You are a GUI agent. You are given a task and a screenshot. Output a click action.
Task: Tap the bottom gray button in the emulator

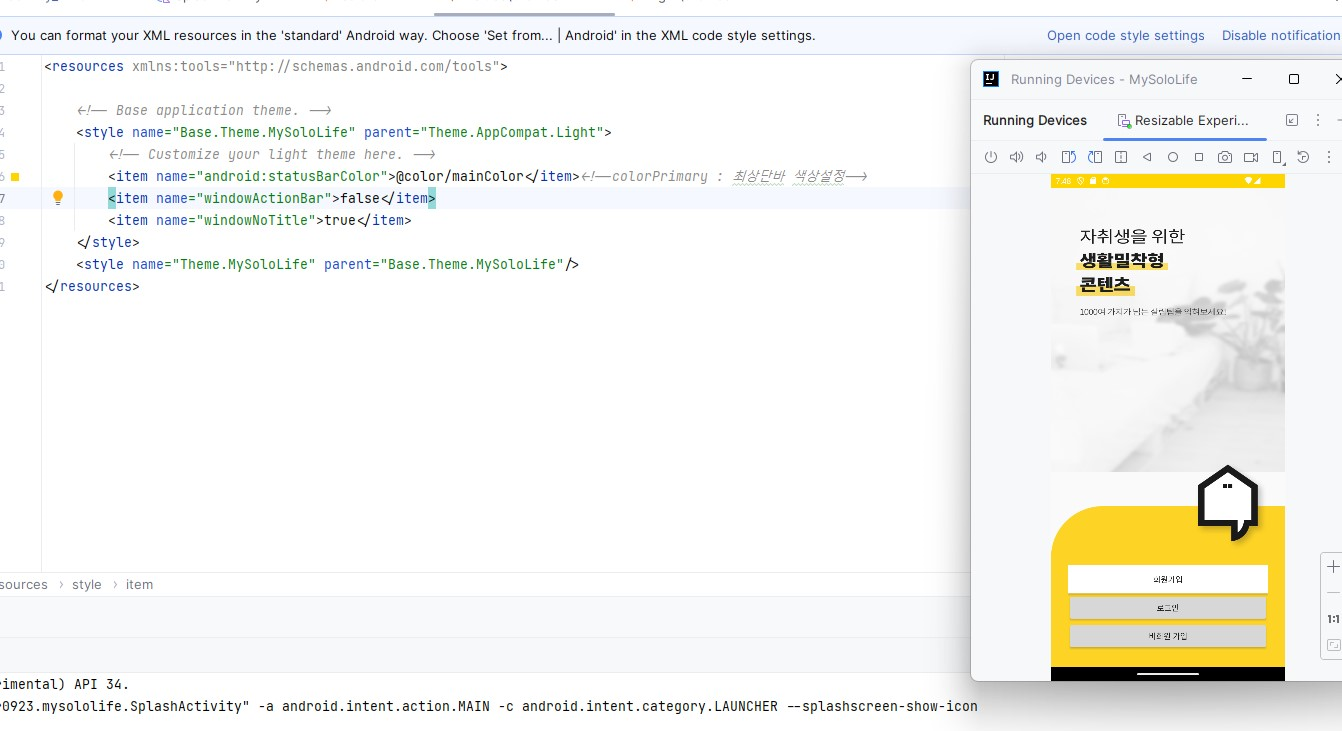tap(1168, 636)
